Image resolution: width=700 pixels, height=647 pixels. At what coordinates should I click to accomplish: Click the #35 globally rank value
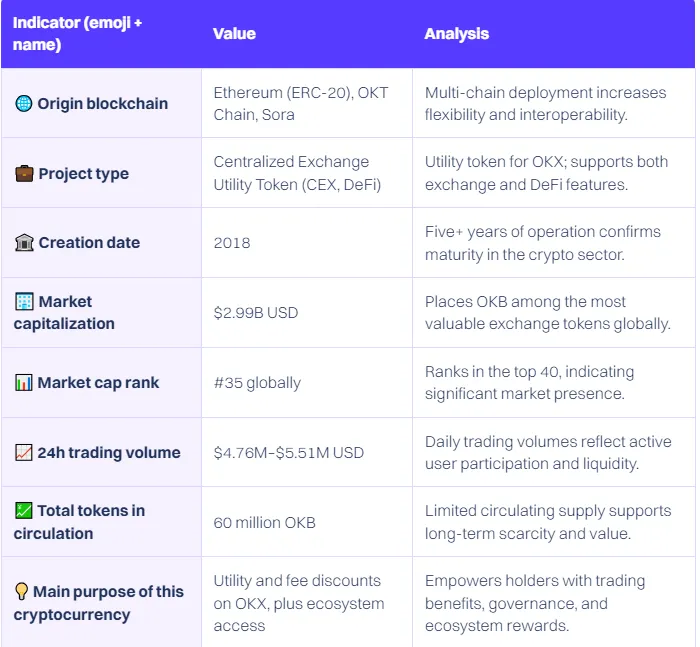(257, 383)
